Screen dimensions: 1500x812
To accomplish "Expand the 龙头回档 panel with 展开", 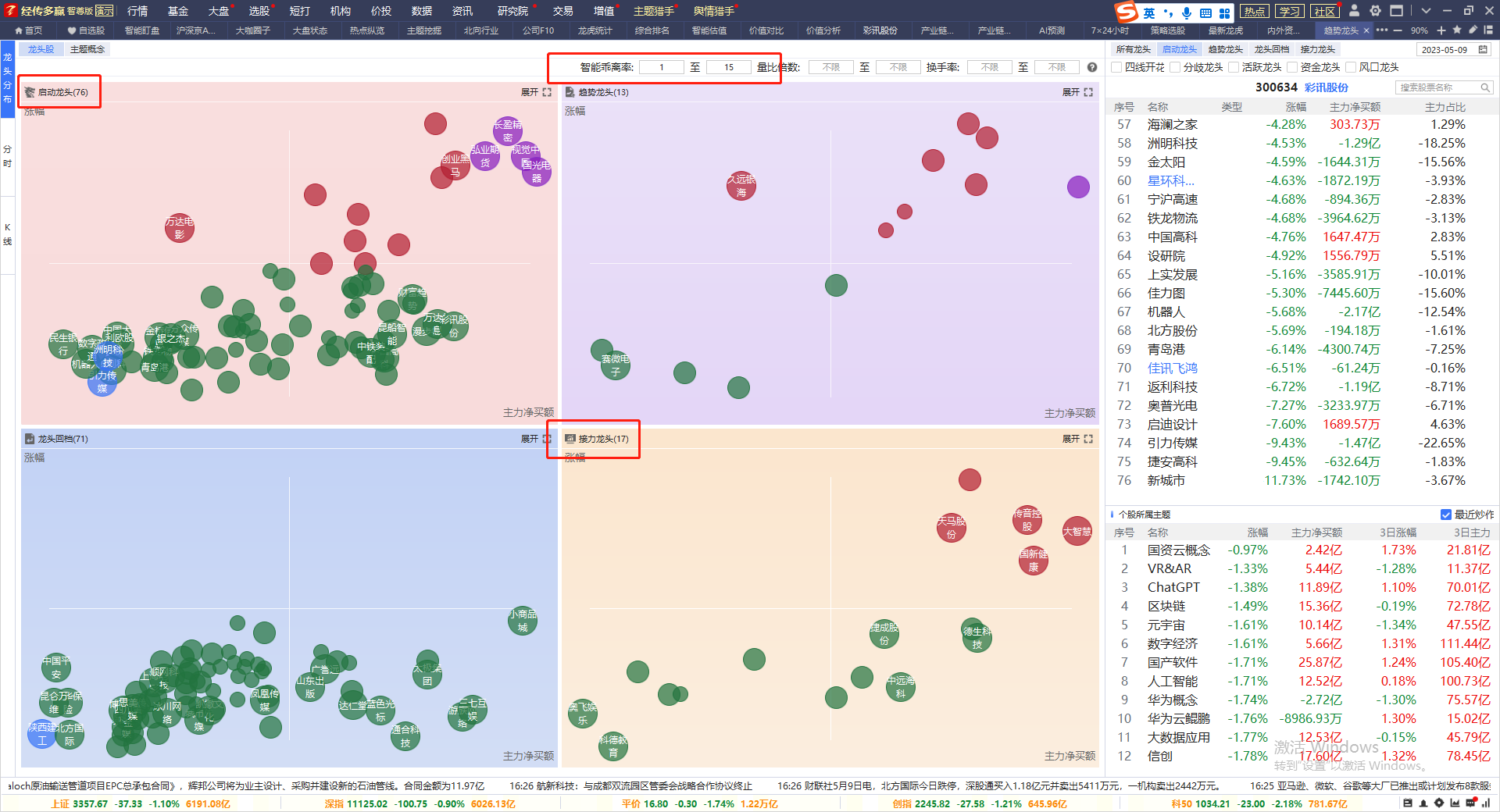I will point(530,439).
